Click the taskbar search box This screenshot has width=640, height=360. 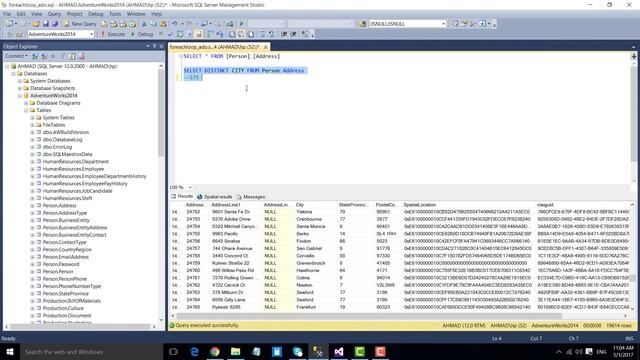pyautogui.click(x=91, y=352)
